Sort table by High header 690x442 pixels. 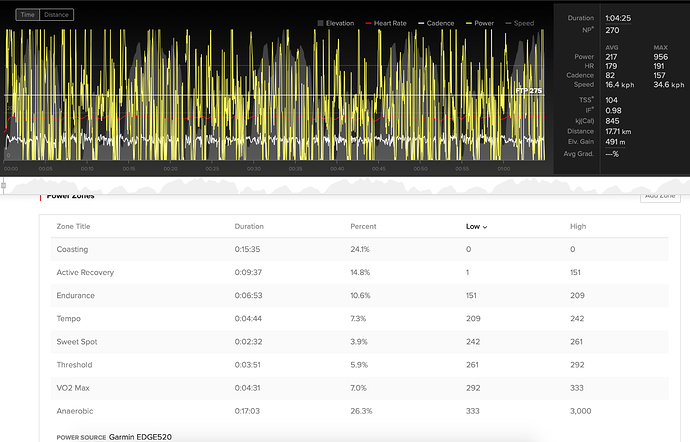point(578,226)
